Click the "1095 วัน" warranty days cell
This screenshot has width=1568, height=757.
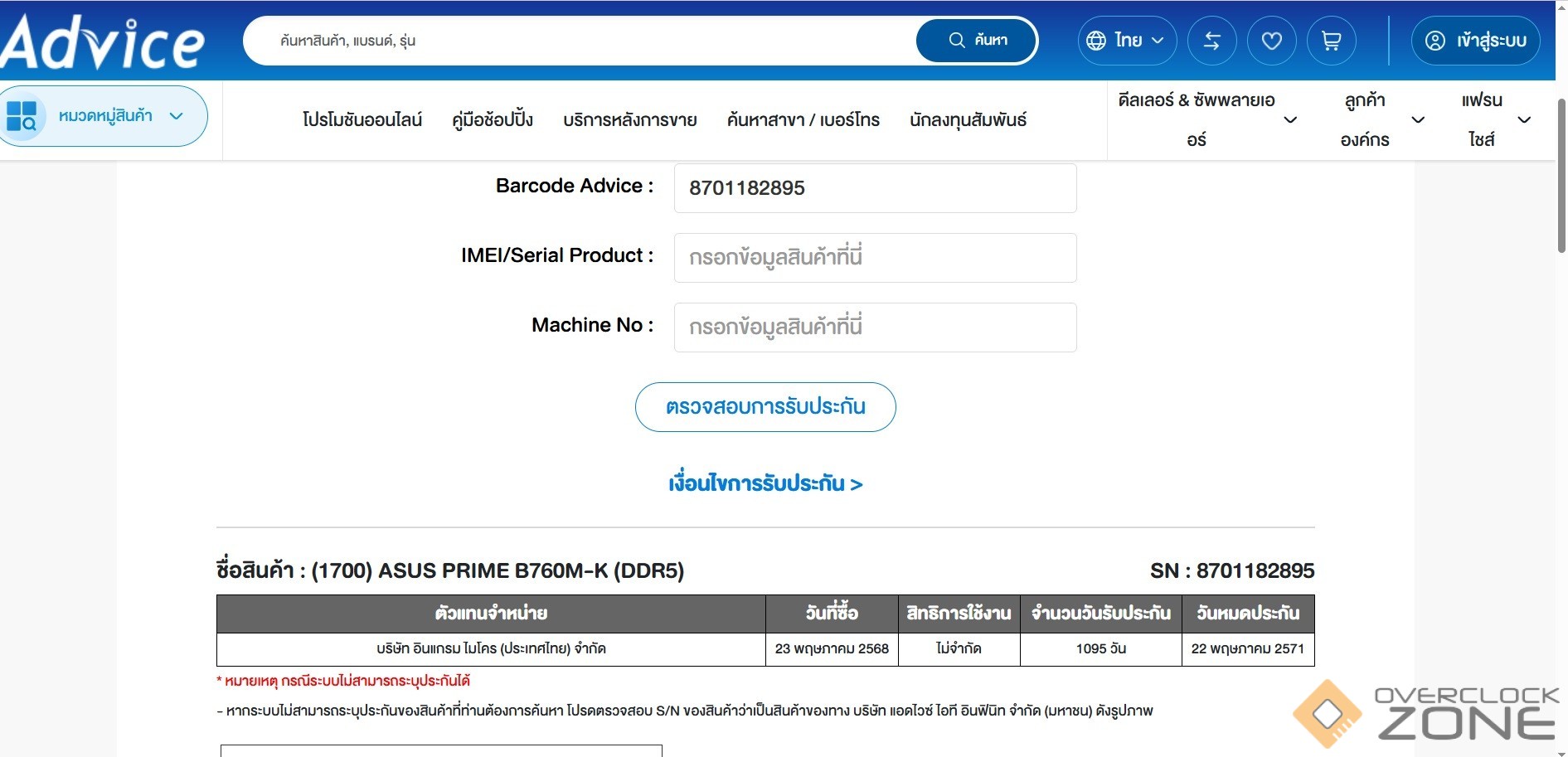pos(1100,649)
